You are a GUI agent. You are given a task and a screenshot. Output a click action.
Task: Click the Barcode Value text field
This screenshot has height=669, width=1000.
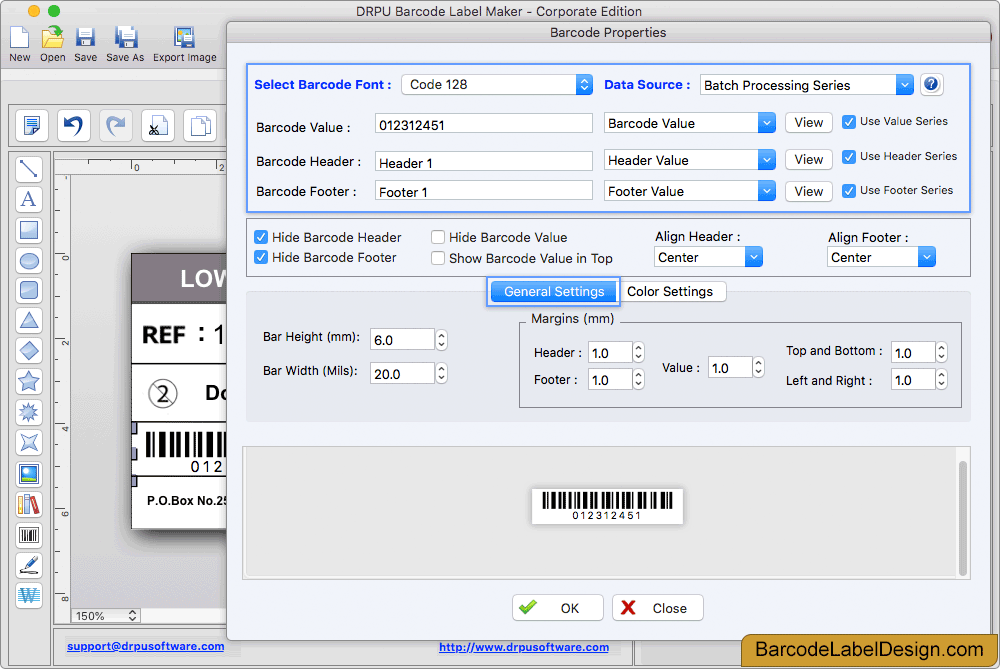pos(483,124)
